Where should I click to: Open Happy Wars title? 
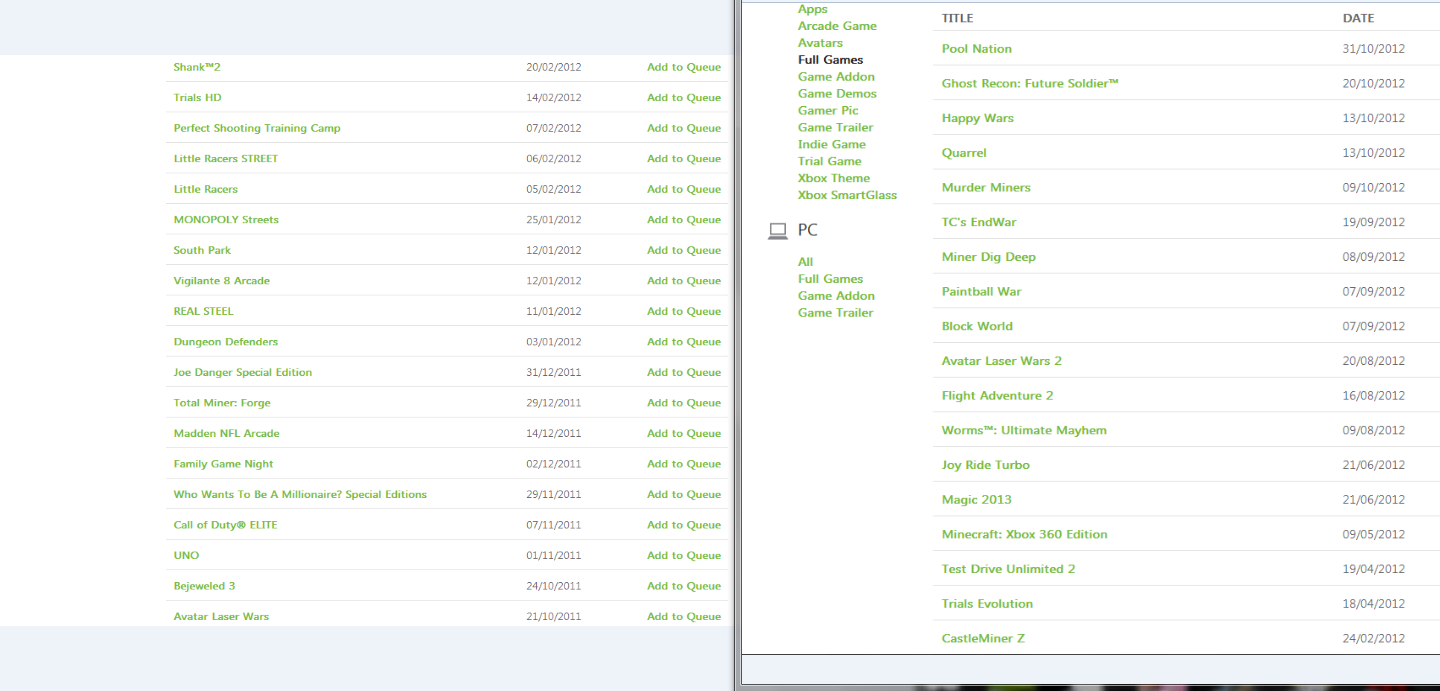978,118
